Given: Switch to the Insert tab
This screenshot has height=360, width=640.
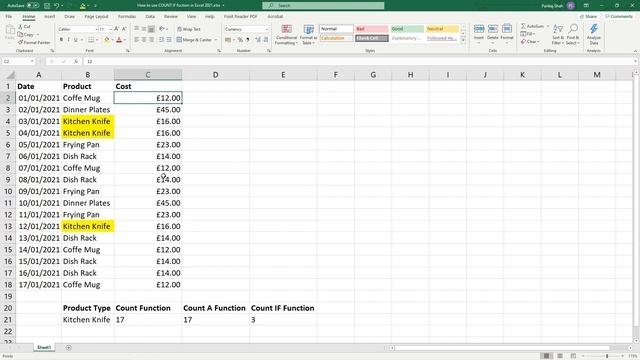Looking at the screenshot, I should click(x=49, y=16).
